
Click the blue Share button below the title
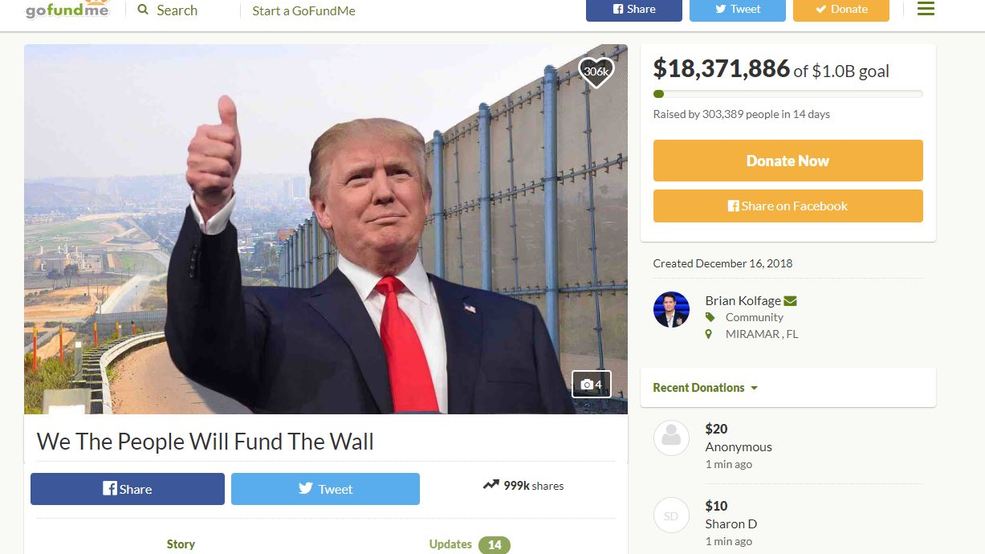pyautogui.click(x=128, y=489)
